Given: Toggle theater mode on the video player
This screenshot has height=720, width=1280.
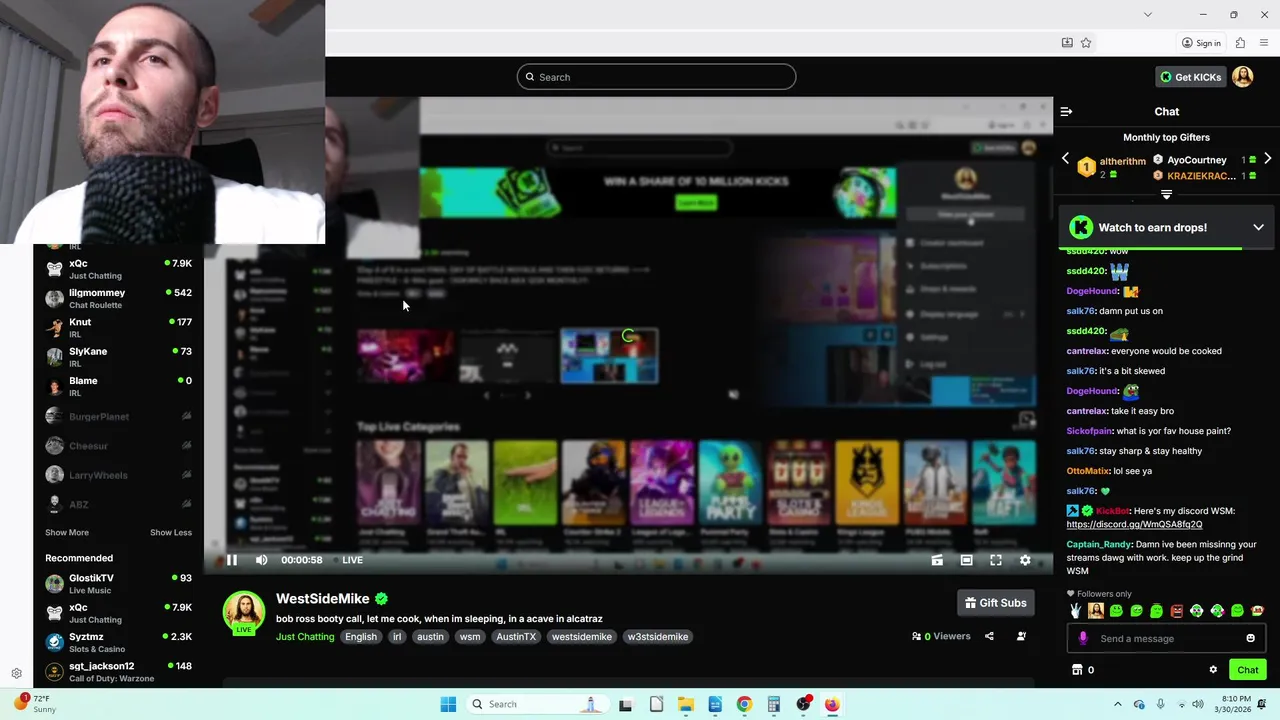Looking at the screenshot, I should [966, 560].
